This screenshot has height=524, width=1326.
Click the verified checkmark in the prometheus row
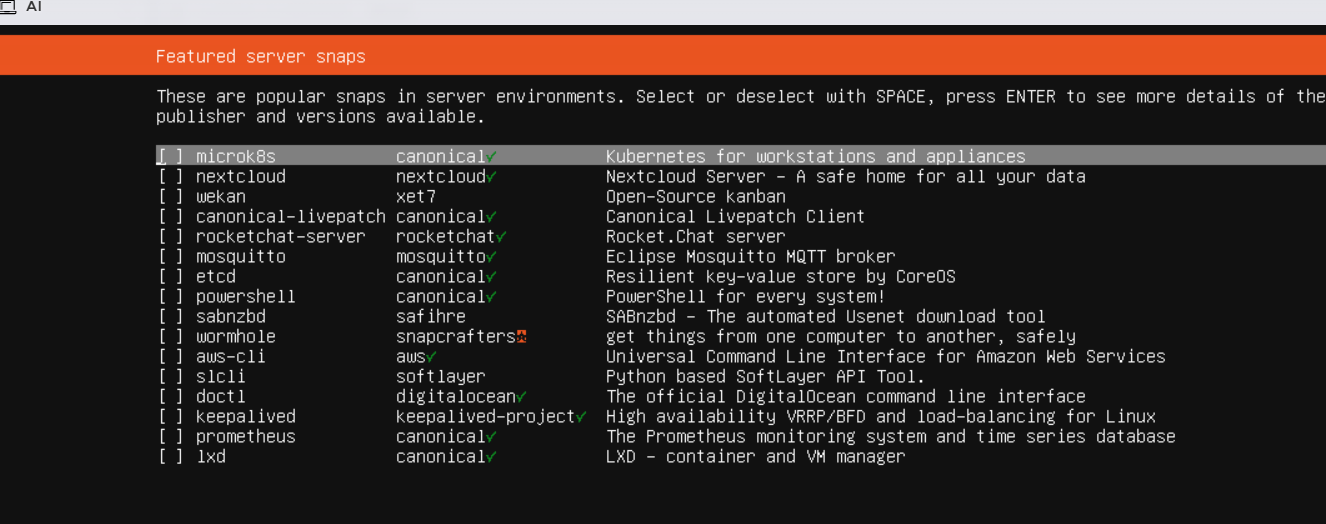492,437
